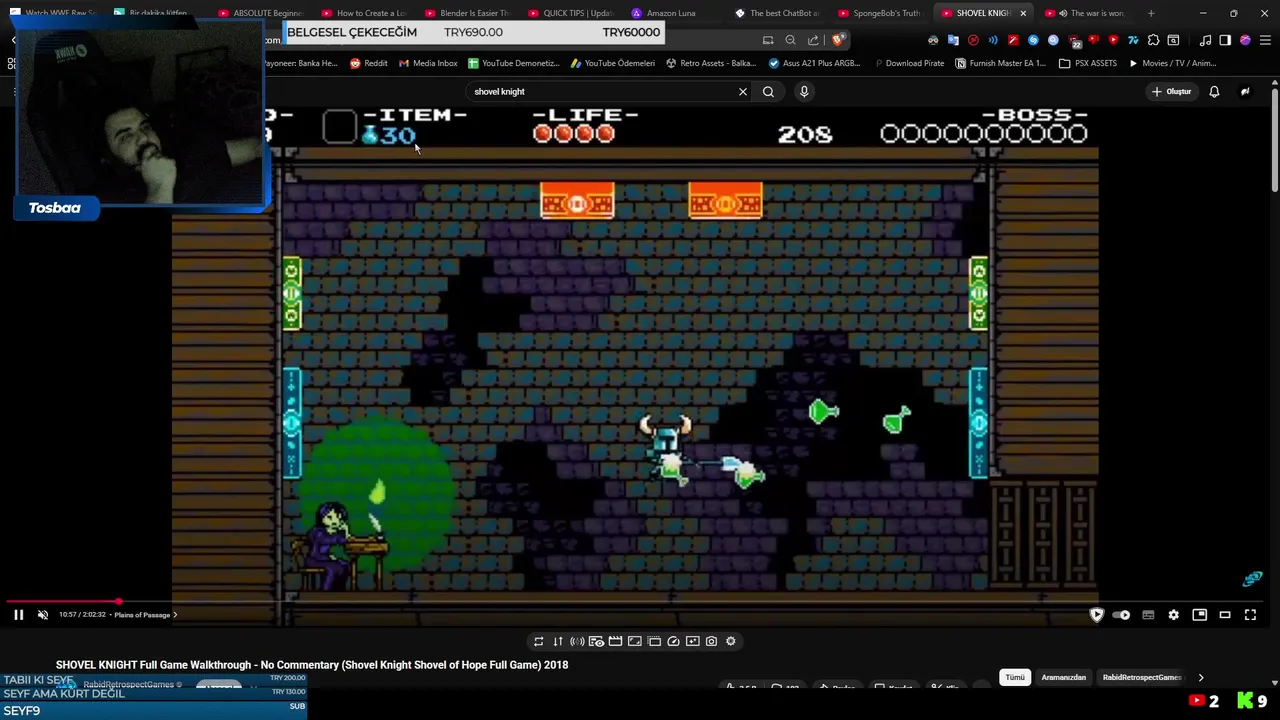Open the Retro Assets - Balka... bookmark
Screen dimensions: 1280x720
[x=710, y=63]
